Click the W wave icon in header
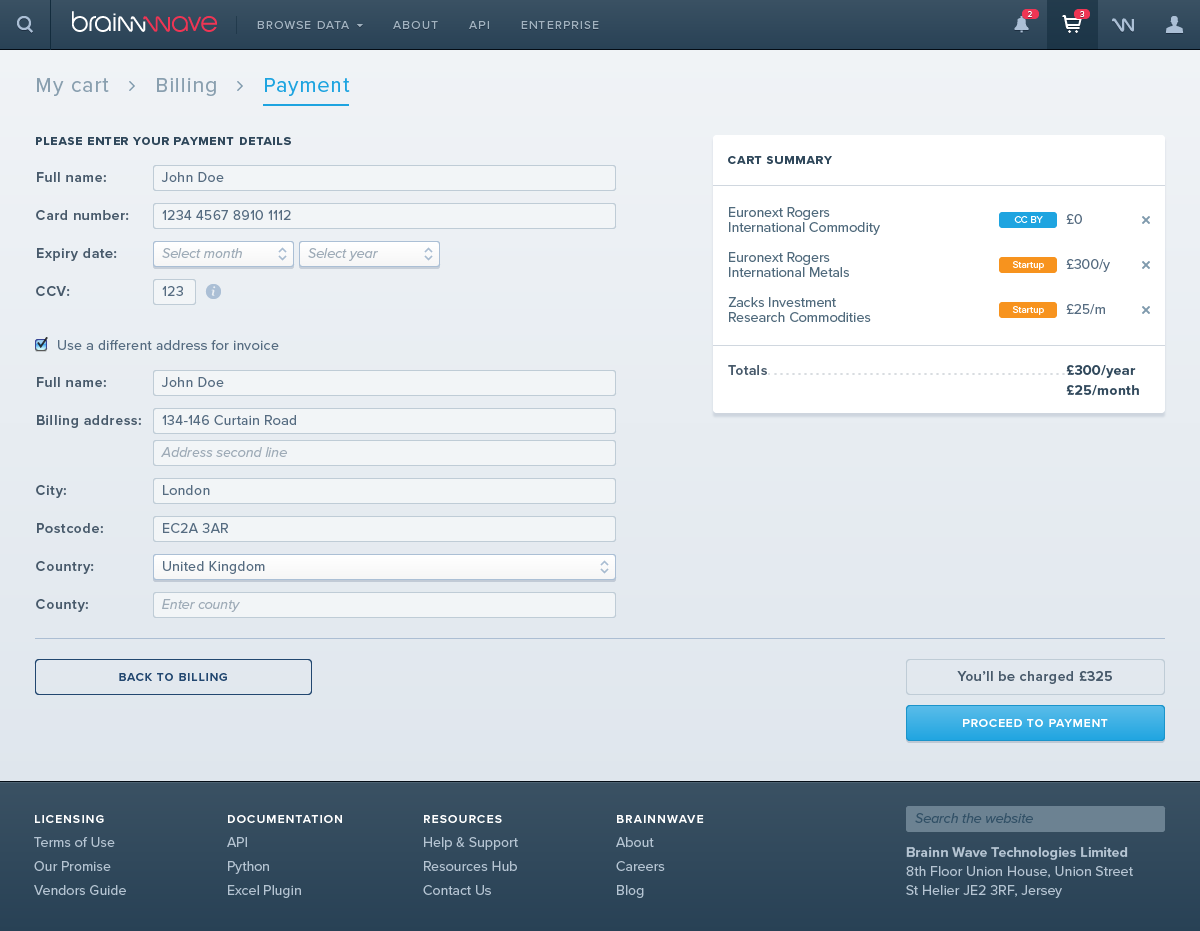This screenshot has width=1200, height=931. 1123,25
